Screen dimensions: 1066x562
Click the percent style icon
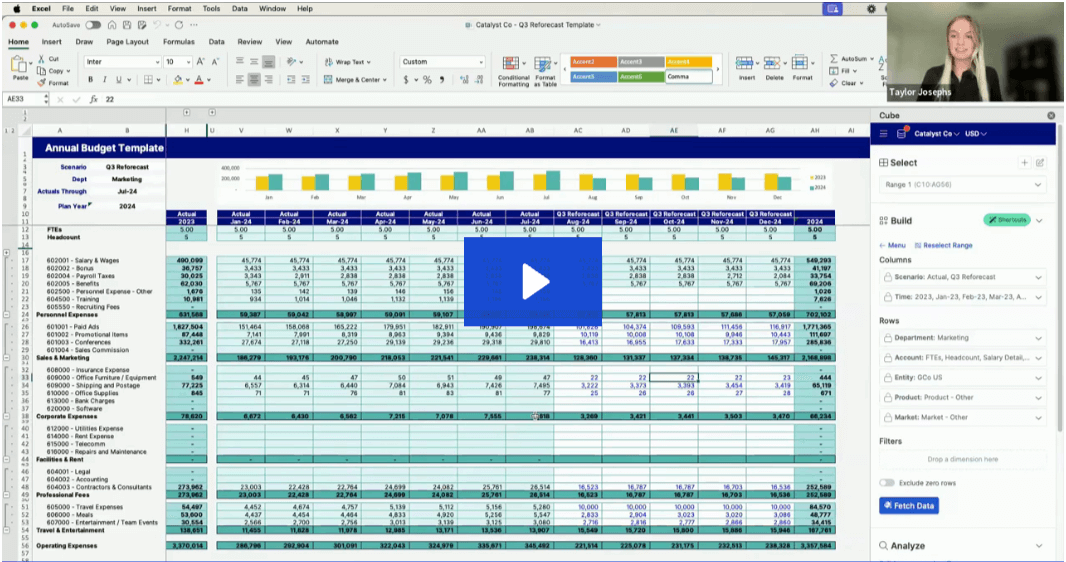[x=427, y=80]
